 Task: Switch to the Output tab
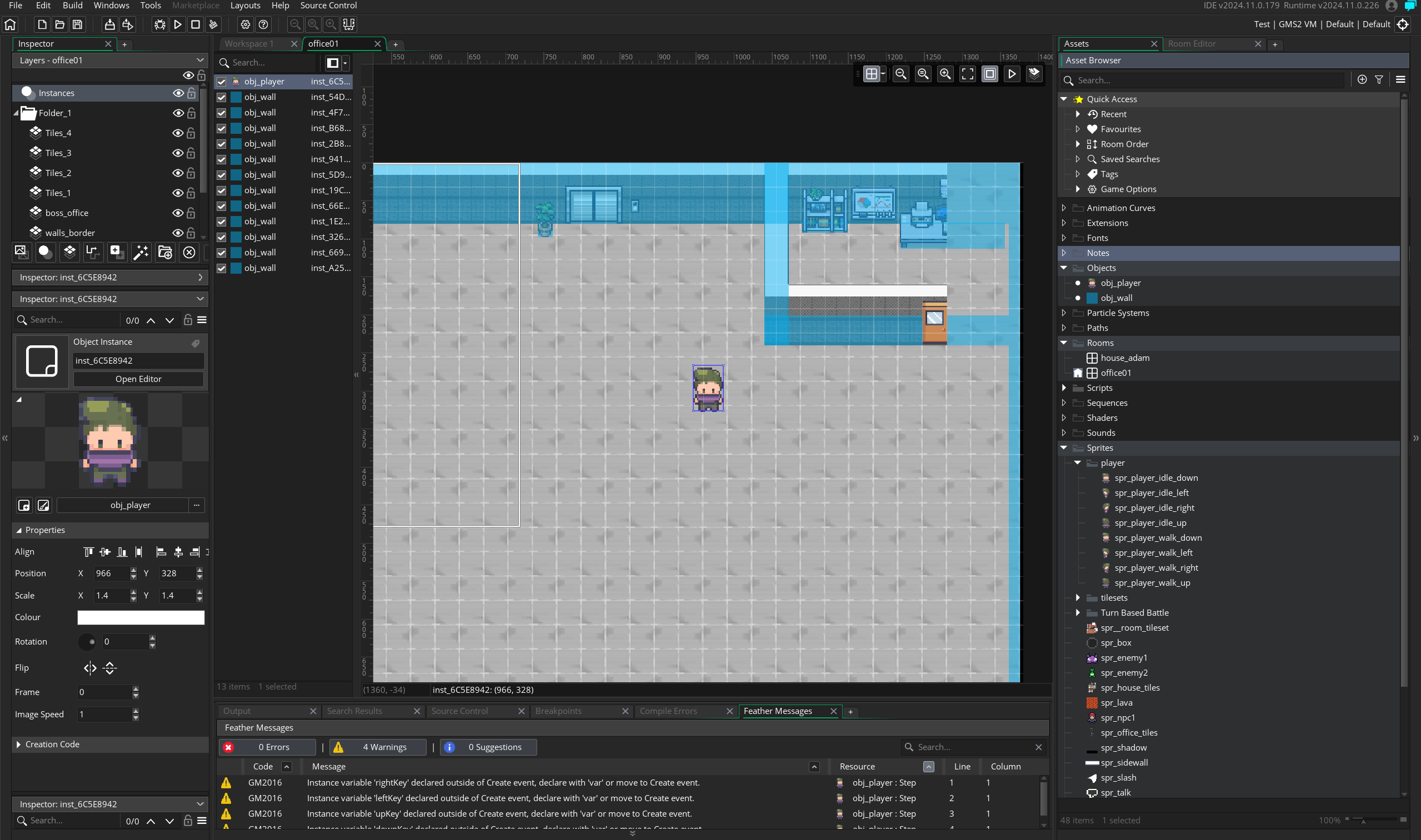[x=237, y=711]
